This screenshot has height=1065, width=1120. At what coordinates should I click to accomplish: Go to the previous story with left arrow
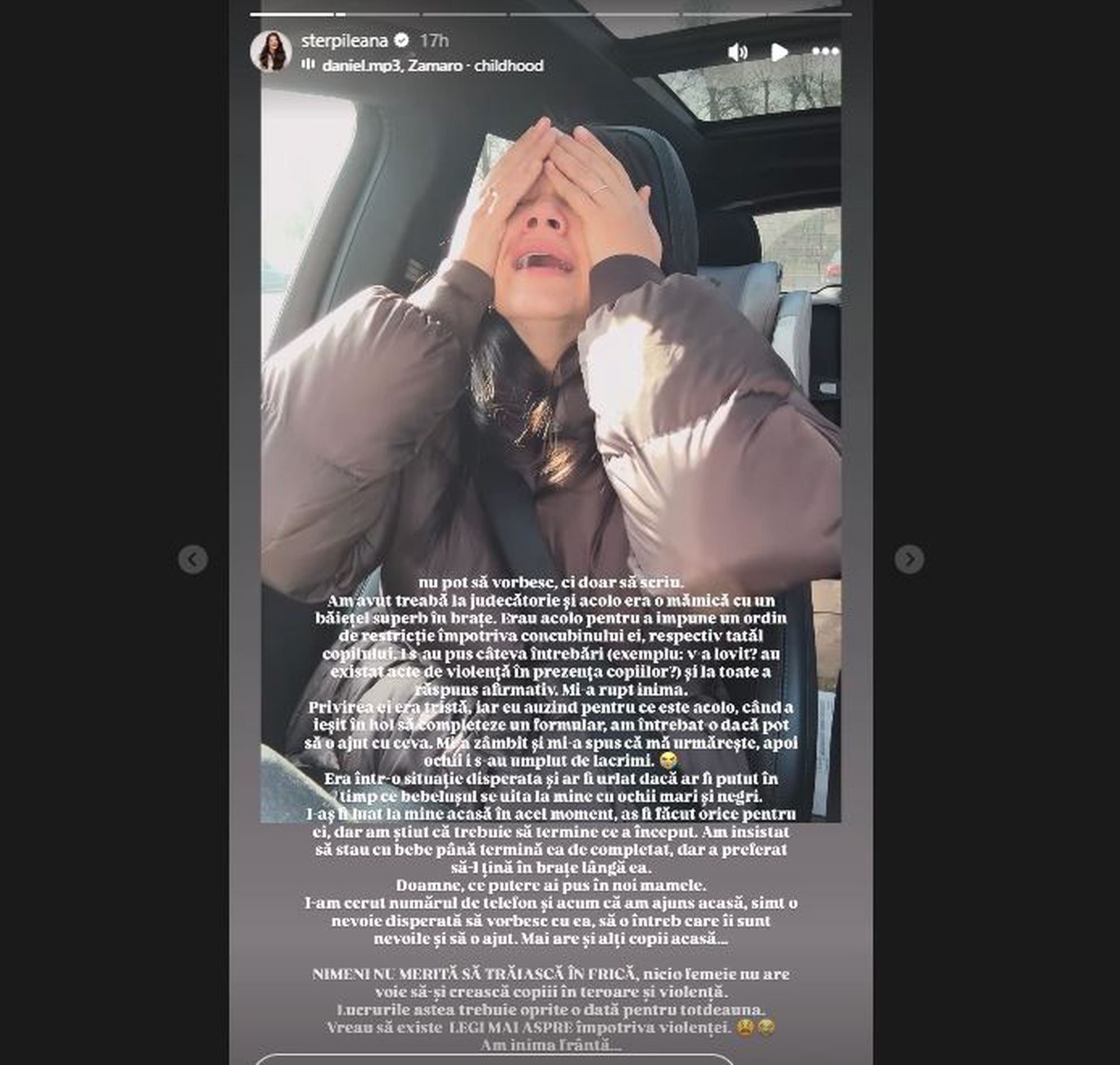tap(193, 559)
